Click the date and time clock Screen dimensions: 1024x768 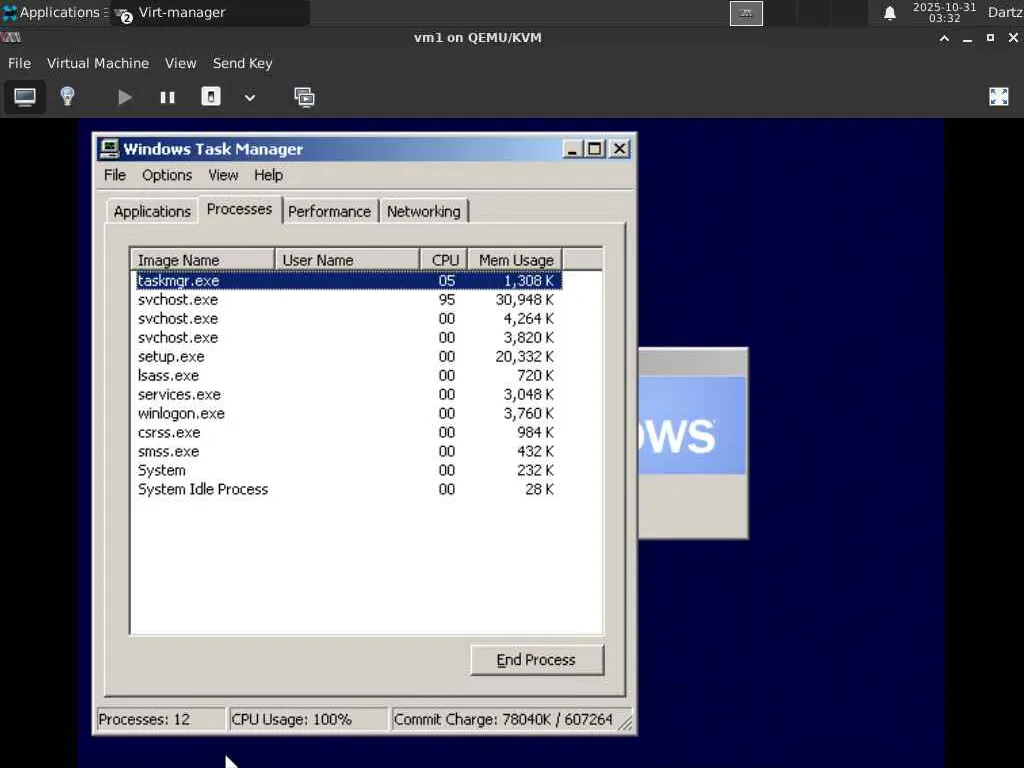[x=944, y=12]
